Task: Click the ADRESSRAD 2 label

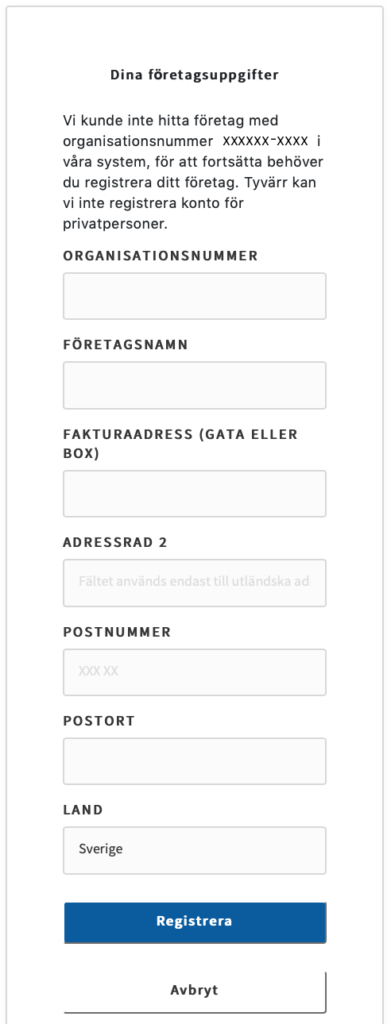Action: click(116, 543)
